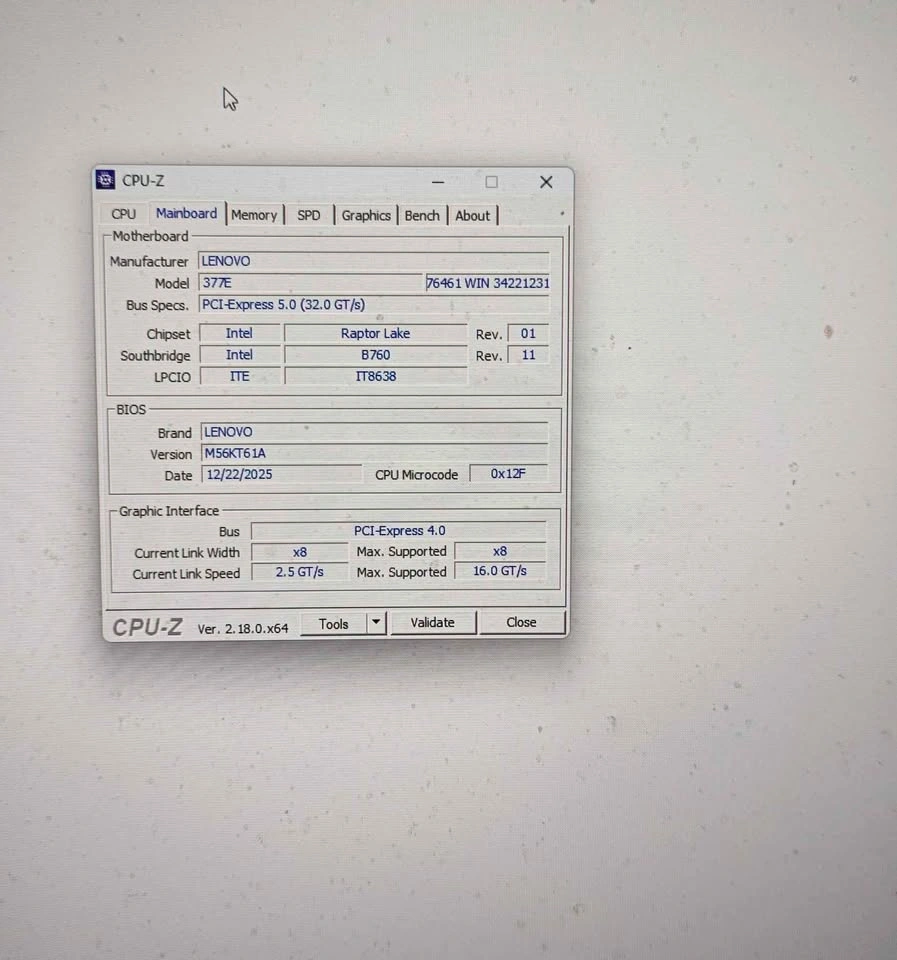This screenshot has width=897, height=960.
Task: Click the CPU-Z logo at bottom left
Action: click(x=148, y=627)
